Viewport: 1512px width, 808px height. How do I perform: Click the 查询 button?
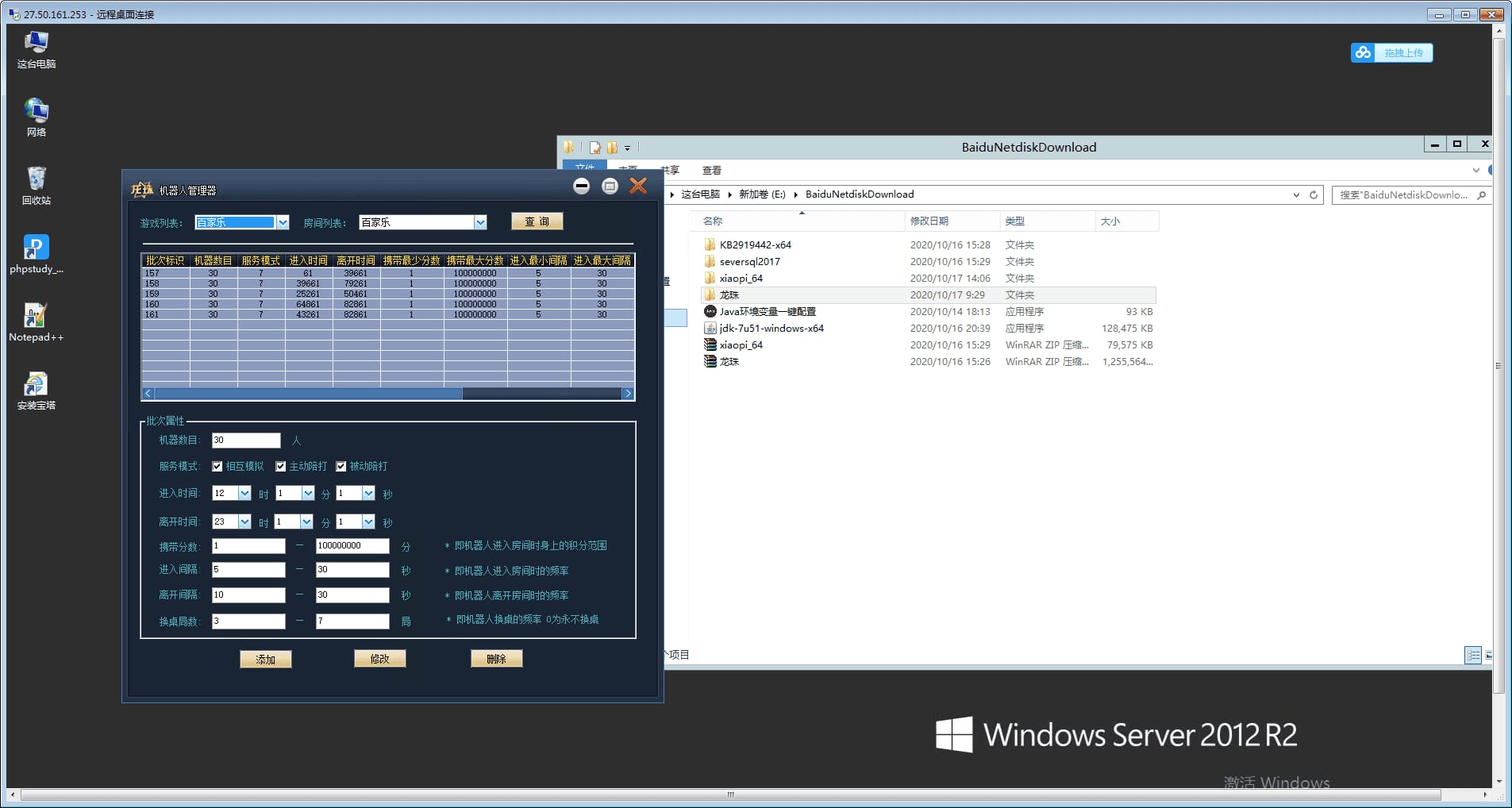pyautogui.click(x=537, y=222)
